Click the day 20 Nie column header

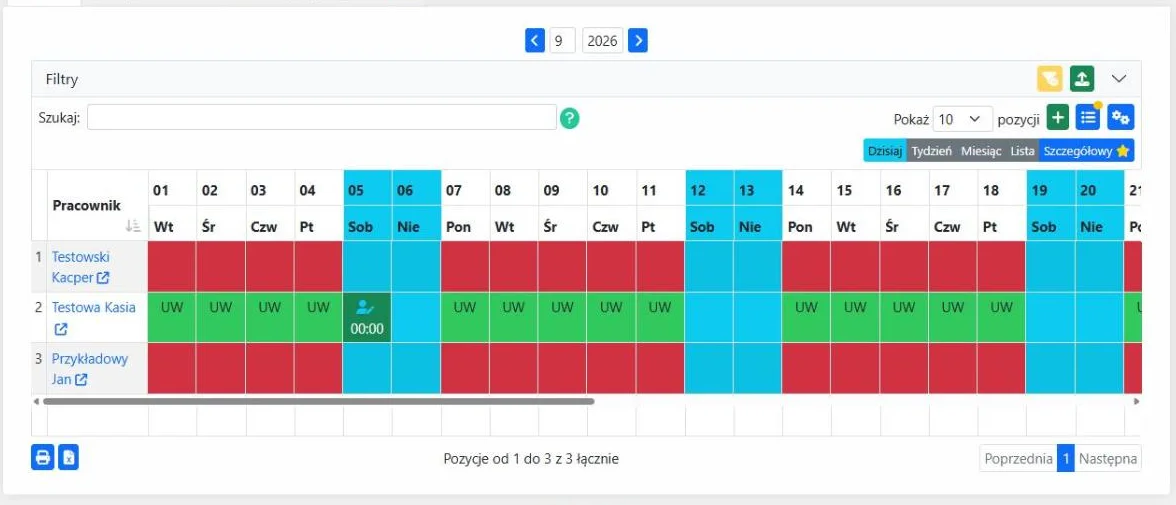pos(1099,206)
